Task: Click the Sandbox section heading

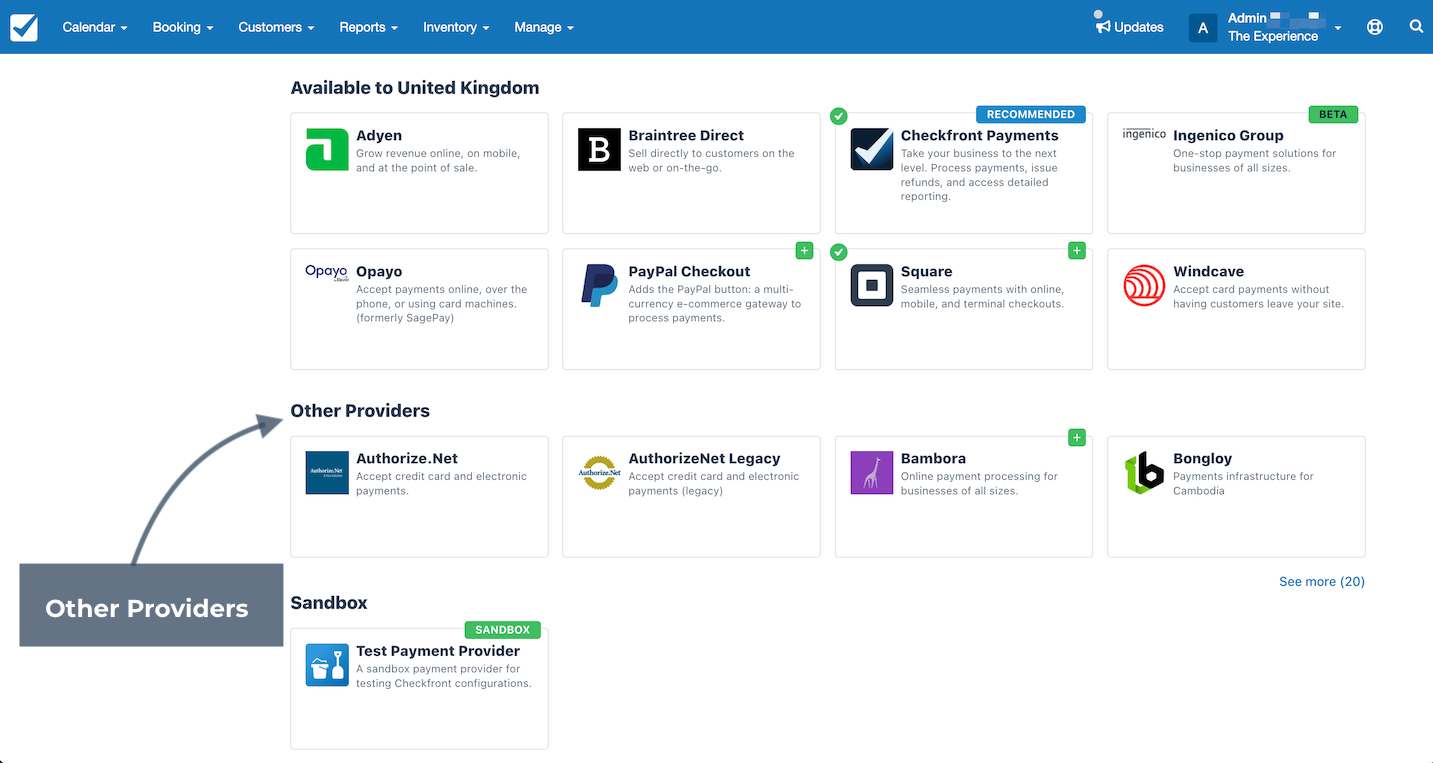Action: pyautogui.click(x=329, y=602)
